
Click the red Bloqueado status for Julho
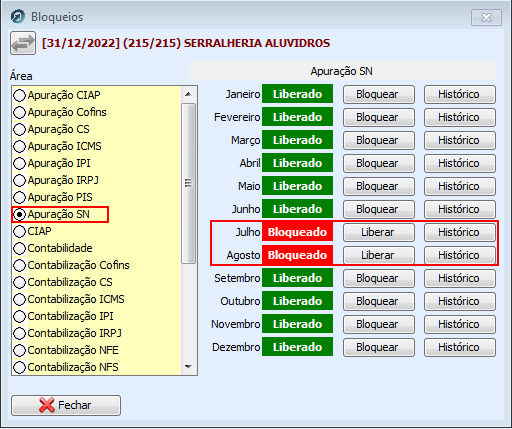(297, 232)
